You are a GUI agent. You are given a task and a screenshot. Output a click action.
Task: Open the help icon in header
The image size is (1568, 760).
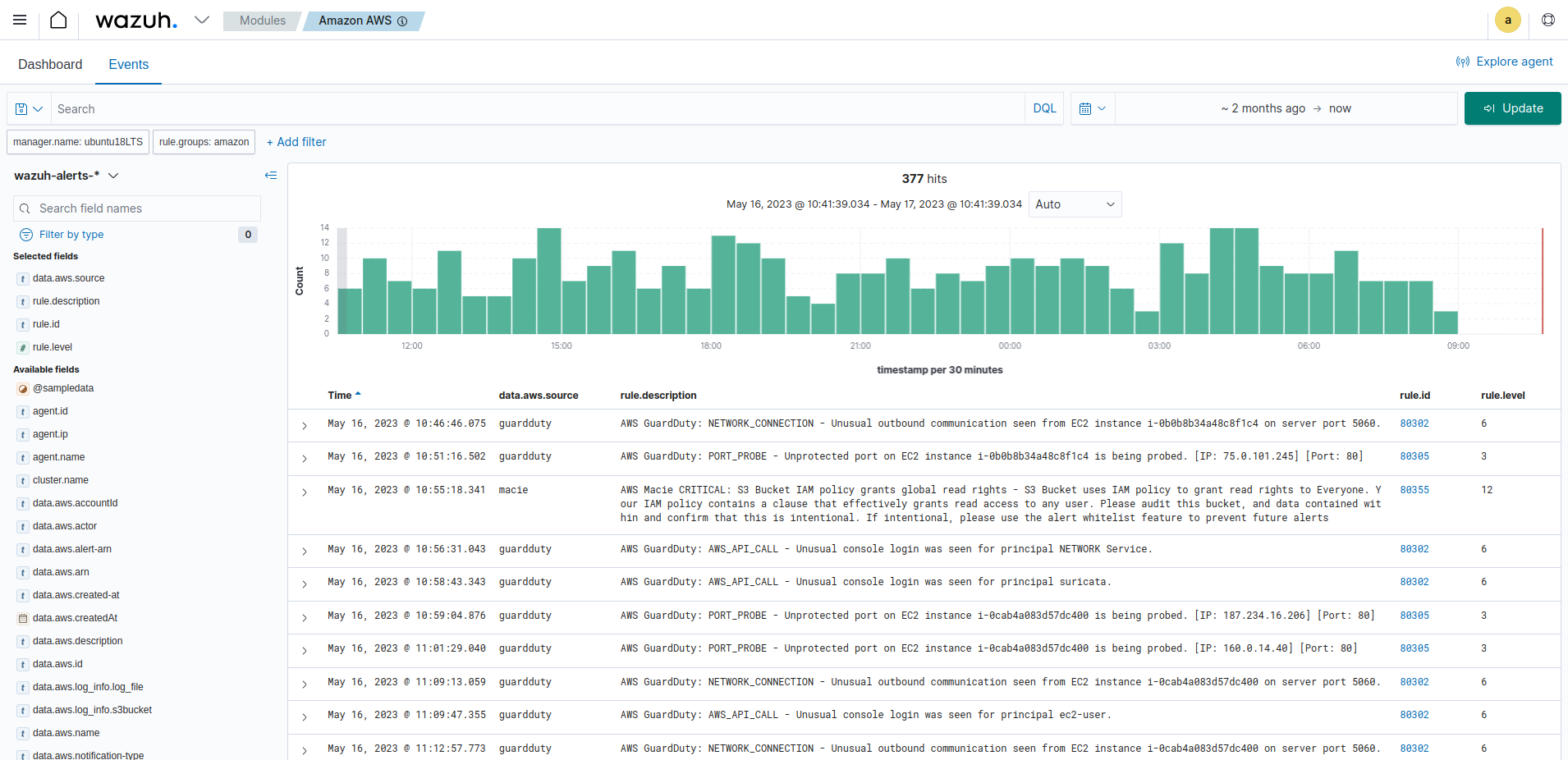[x=1548, y=20]
